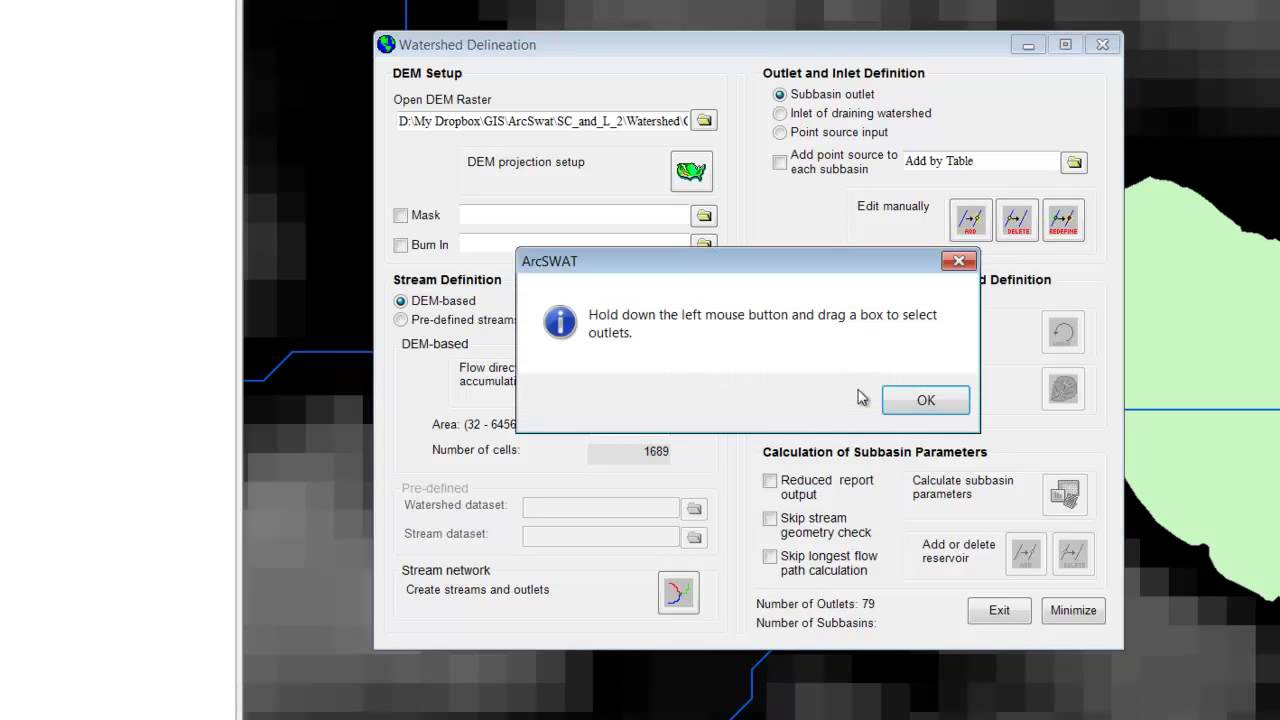Click the grayed circular-arrow icon button
This screenshot has width=1280, height=720.
(x=1063, y=332)
